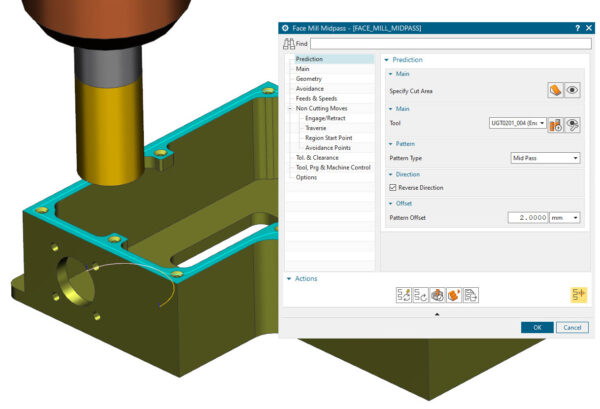
Task: Click the Specify Cut Area select icon
Action: (554, 90)
